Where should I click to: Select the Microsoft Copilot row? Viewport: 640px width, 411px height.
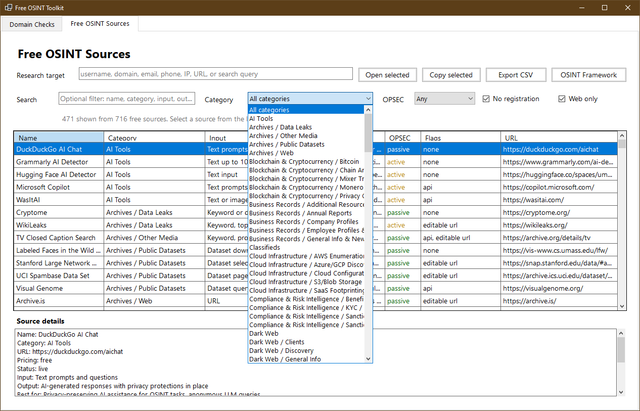pyautogui.click(x=316, y=187)
